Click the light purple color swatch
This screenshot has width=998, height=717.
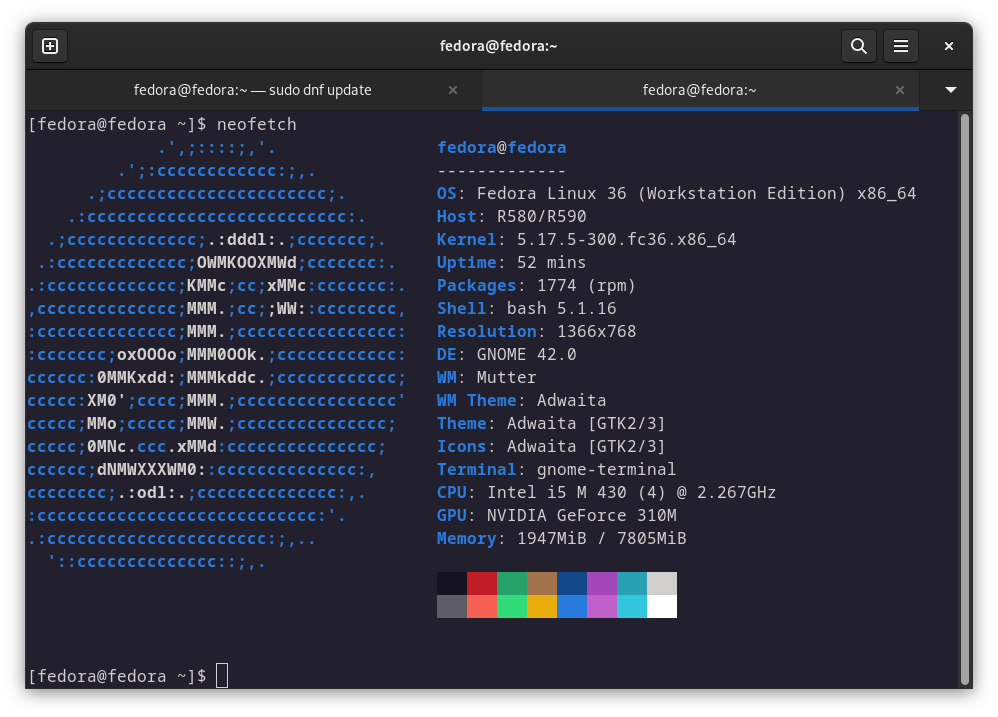pos(601,606)
